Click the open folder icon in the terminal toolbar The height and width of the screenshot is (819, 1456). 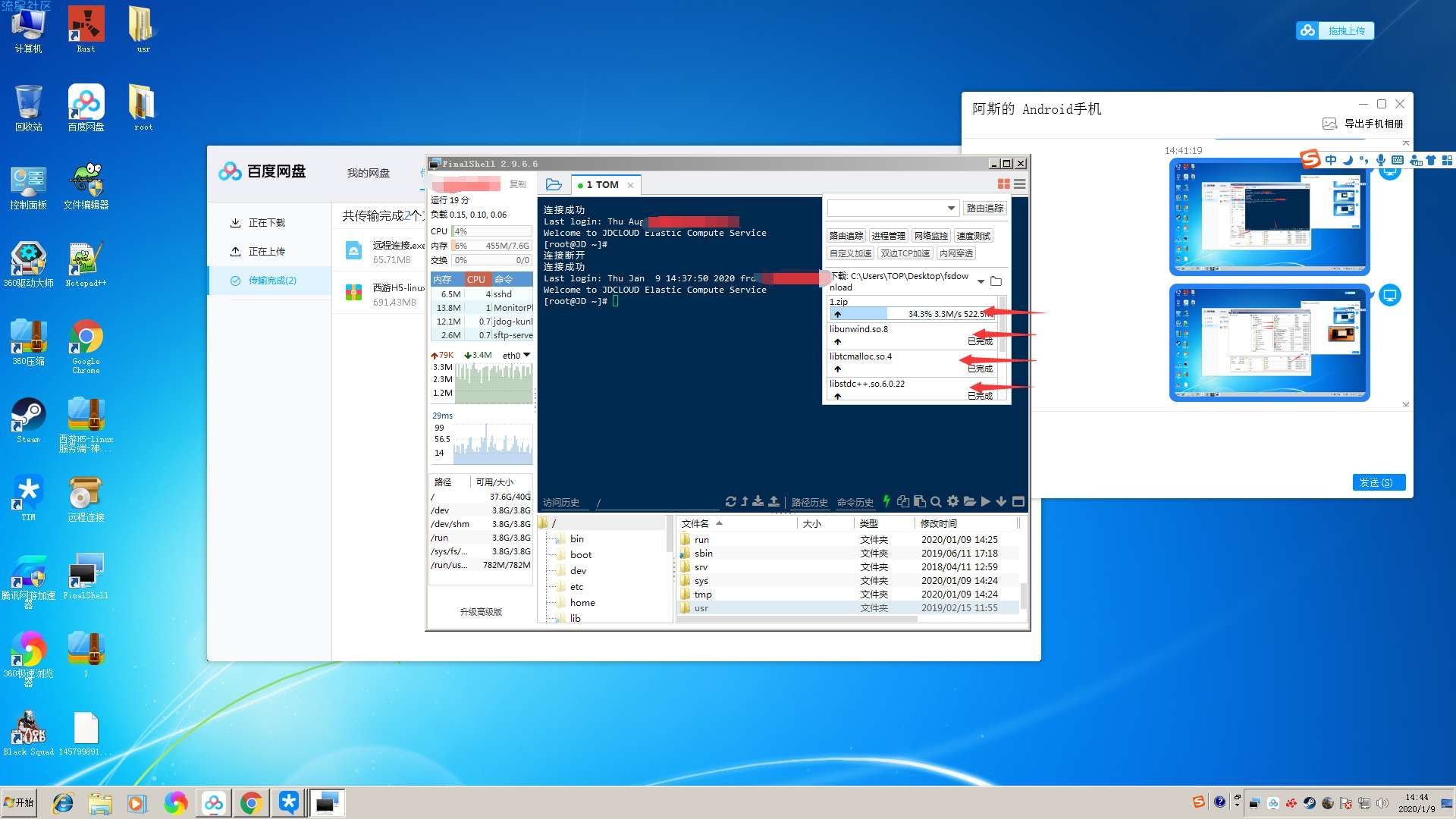tap(969, 501)
